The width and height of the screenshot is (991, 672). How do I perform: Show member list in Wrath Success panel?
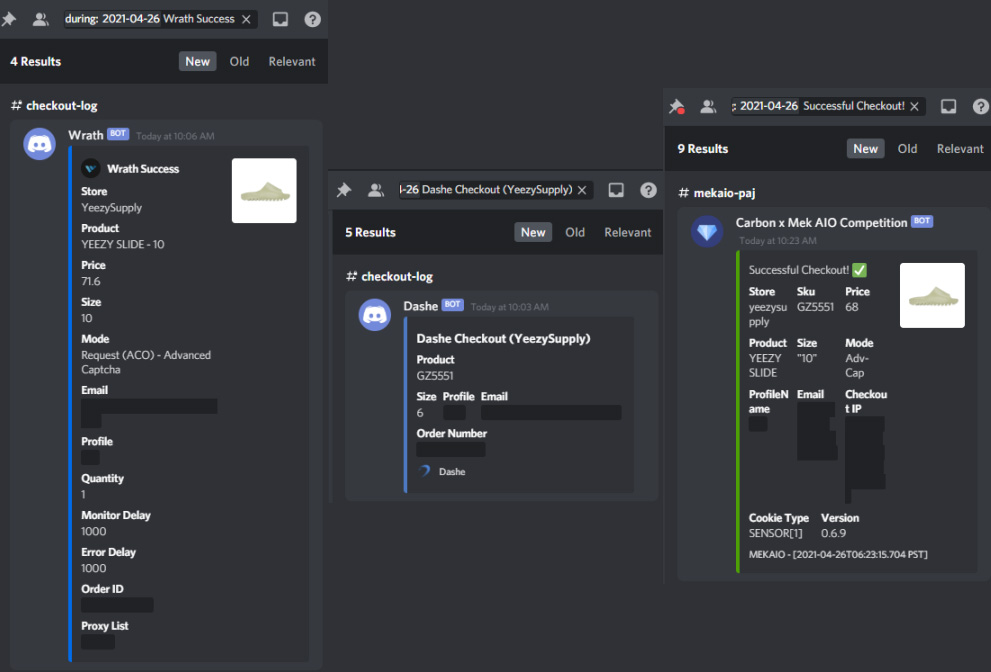pyautogui.click(x=40, y=19)
